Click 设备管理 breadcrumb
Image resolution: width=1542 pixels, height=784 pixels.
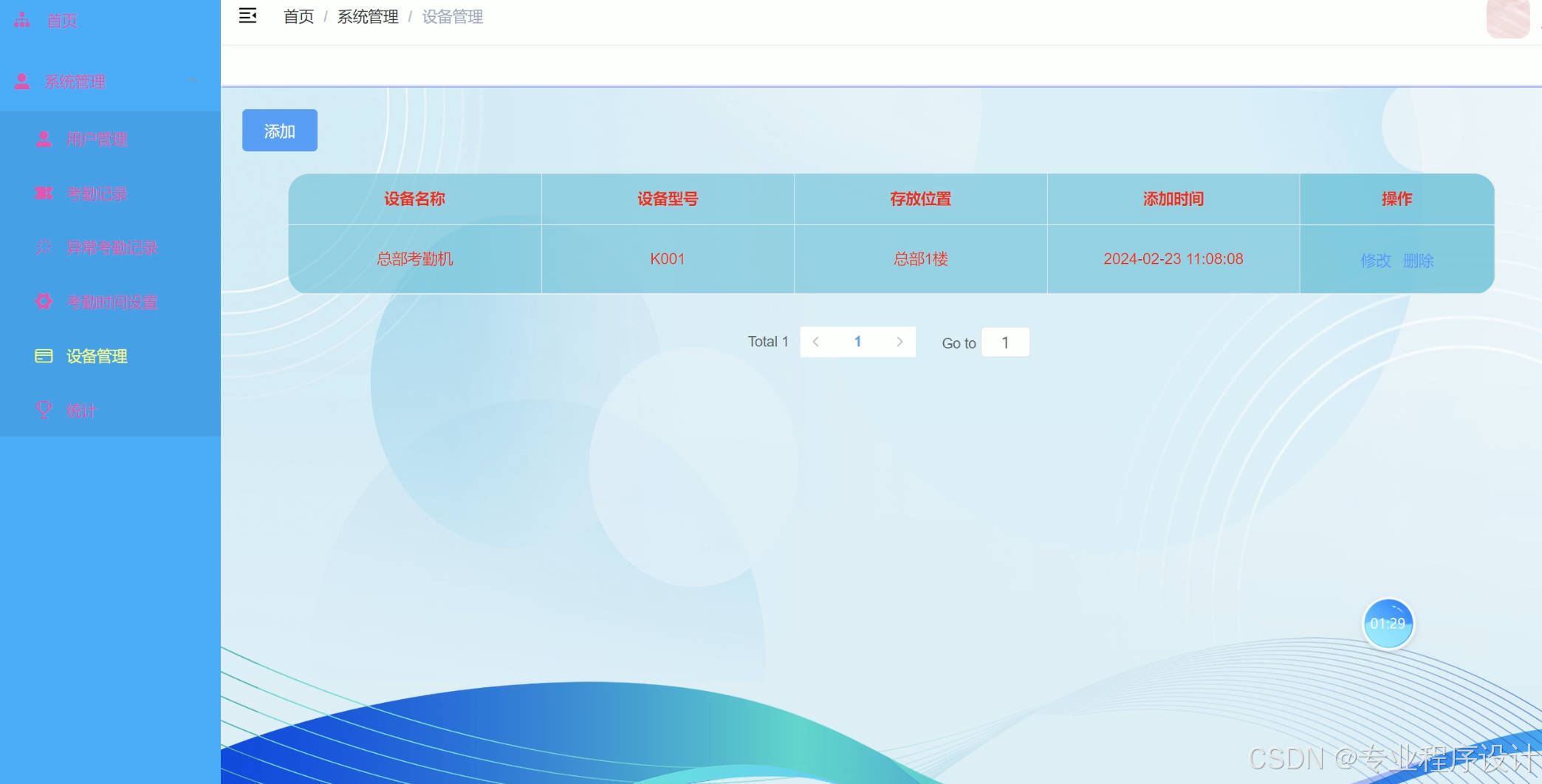pyautogui.click(x=453, y=16)
